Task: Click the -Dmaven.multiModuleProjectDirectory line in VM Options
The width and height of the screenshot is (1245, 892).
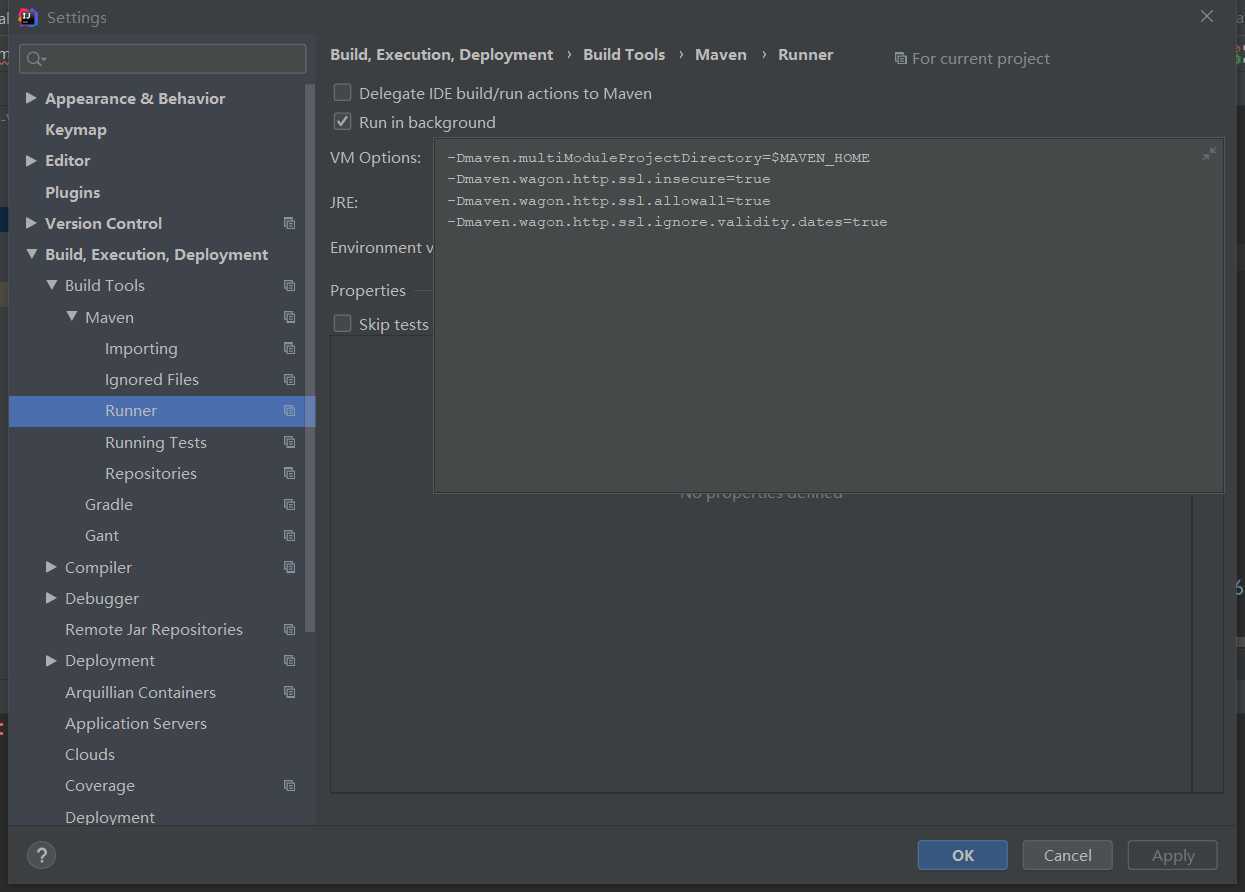Action: [658, 158]
